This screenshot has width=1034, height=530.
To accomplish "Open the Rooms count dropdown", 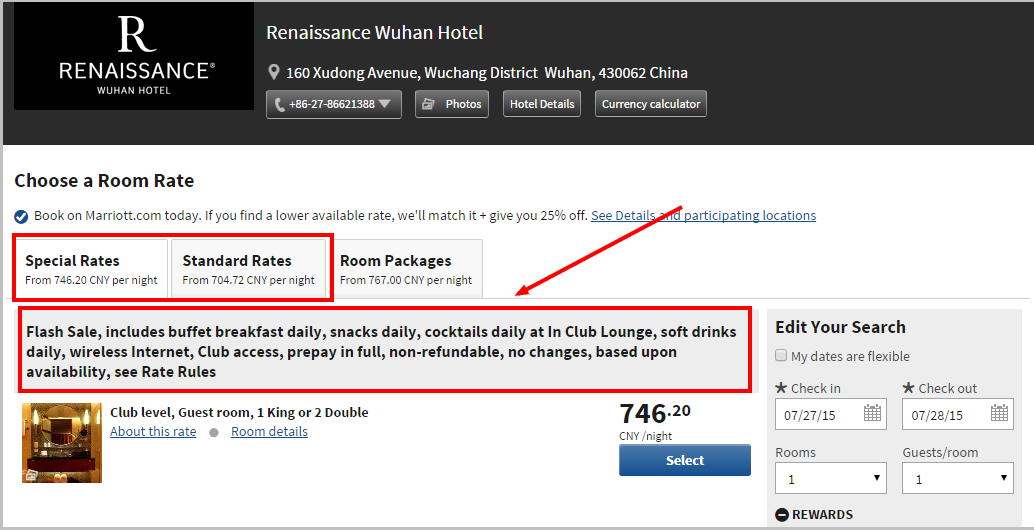I will click(831, 478).
